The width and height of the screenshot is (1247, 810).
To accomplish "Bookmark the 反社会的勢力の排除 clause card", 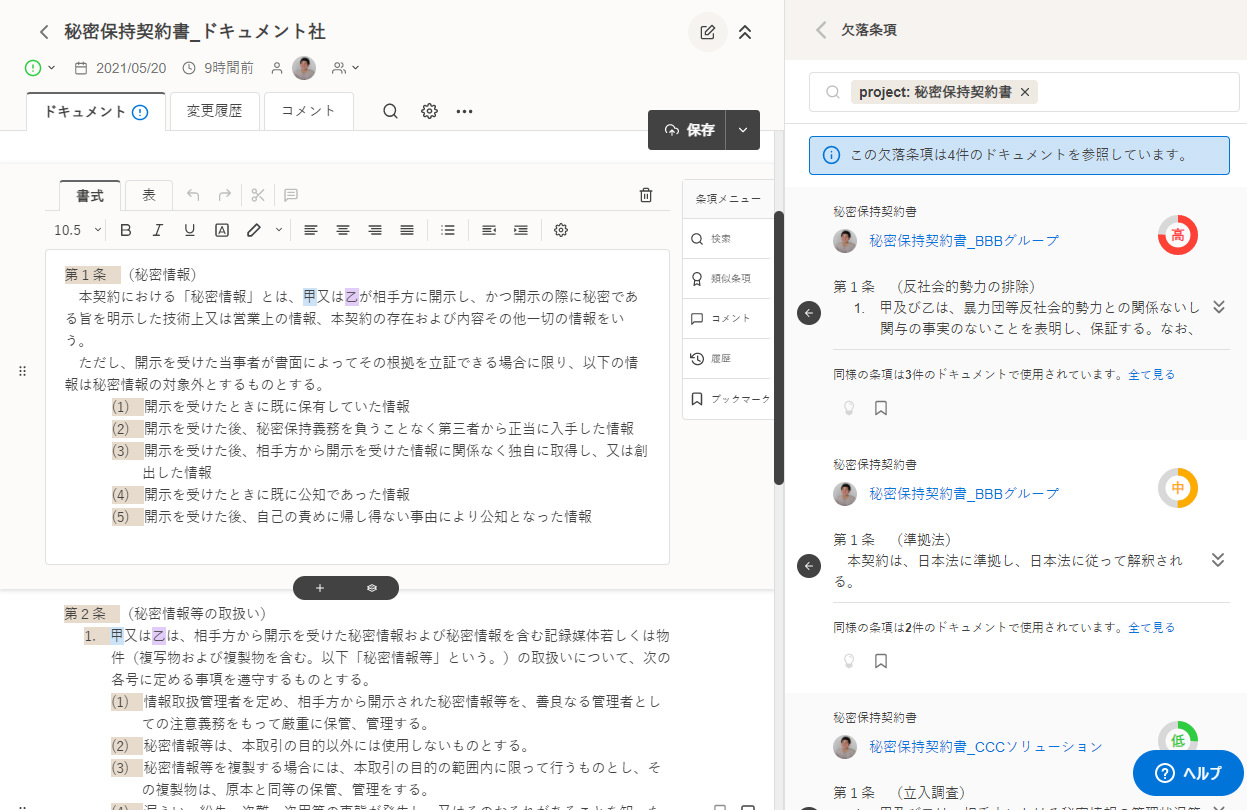I will pos(880,407).
